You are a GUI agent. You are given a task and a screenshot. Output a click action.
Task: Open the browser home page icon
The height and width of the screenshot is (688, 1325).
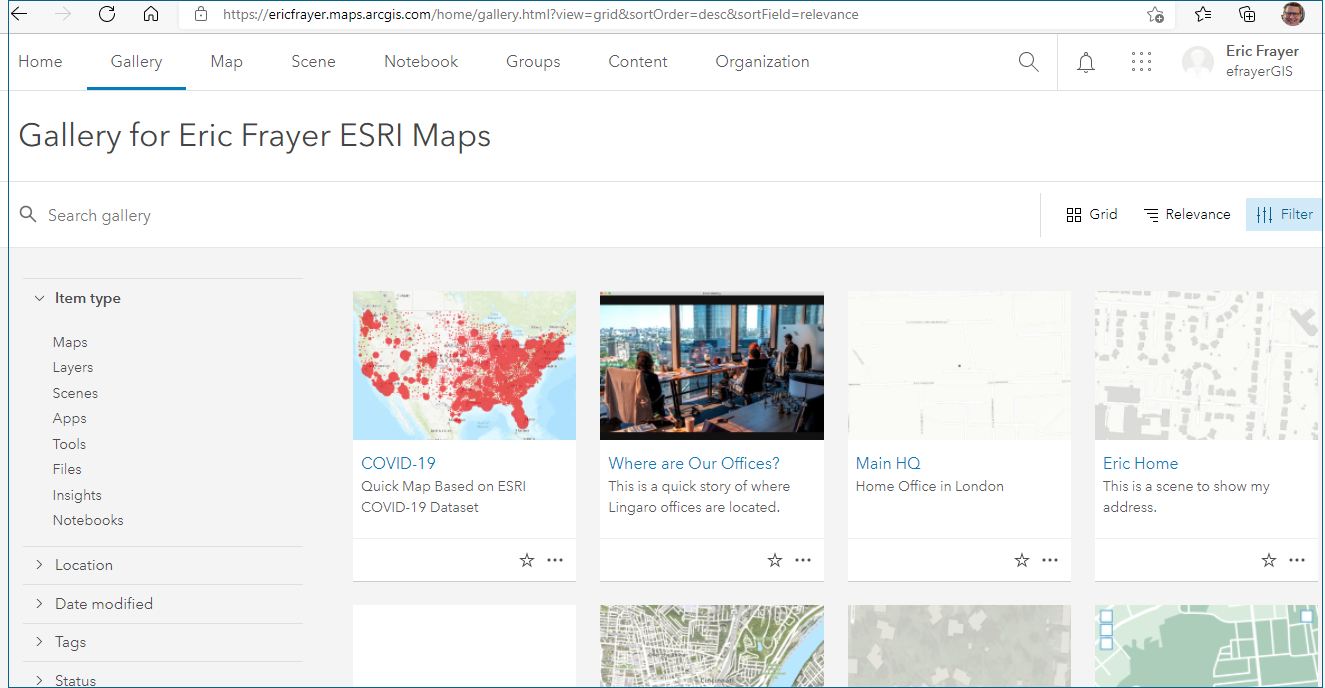point(151,15)
